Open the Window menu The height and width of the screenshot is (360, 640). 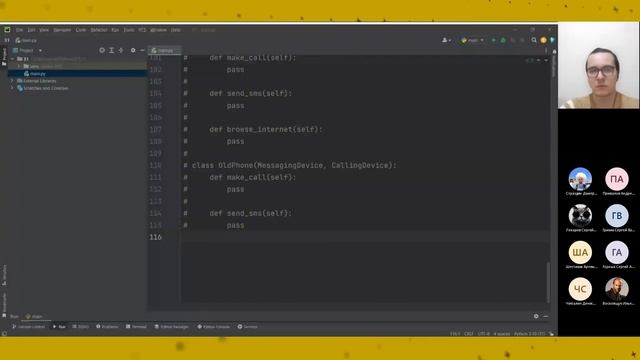158,30
